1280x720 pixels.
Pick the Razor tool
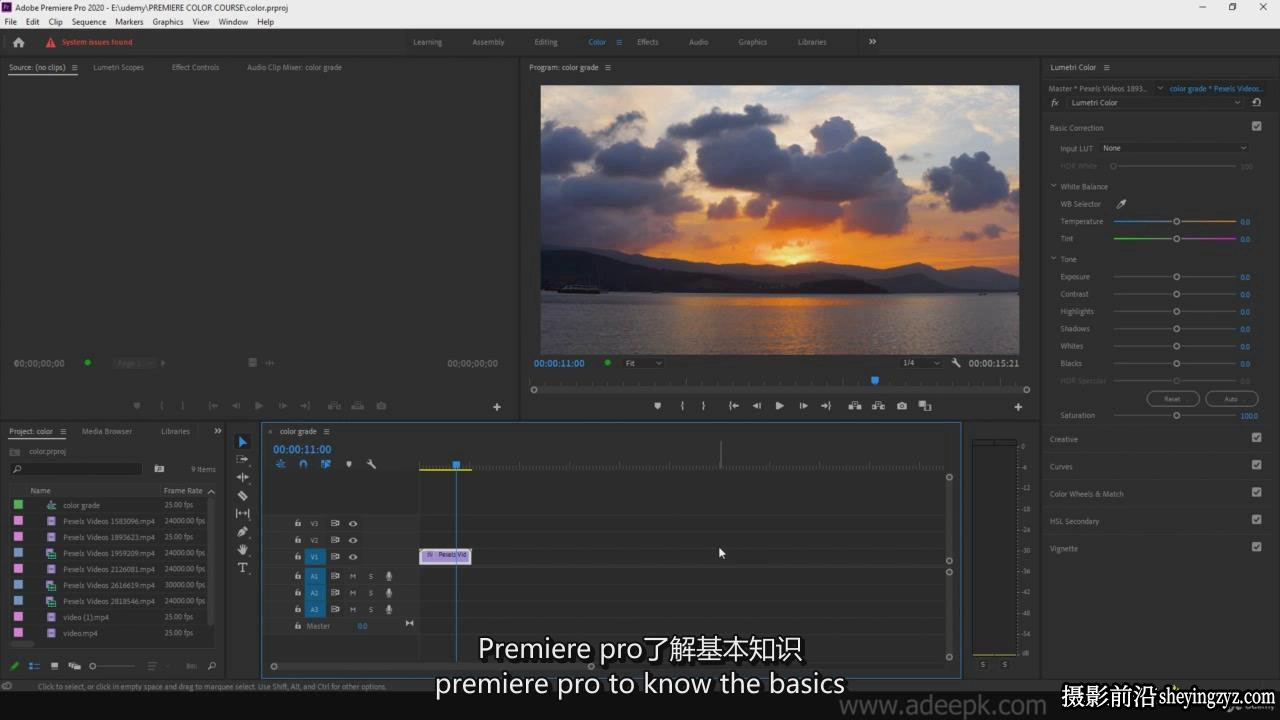(242, 495)
